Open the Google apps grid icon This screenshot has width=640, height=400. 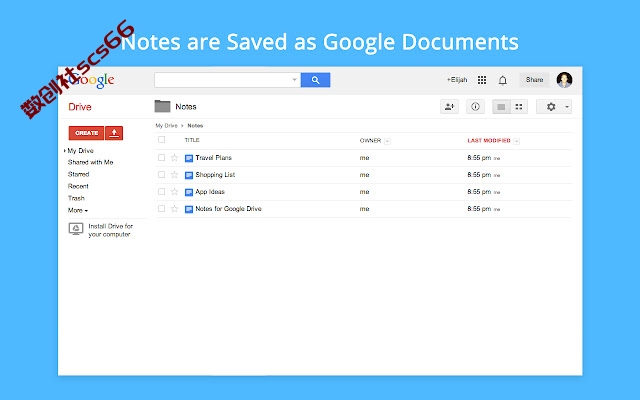click(x=482, y=80)
